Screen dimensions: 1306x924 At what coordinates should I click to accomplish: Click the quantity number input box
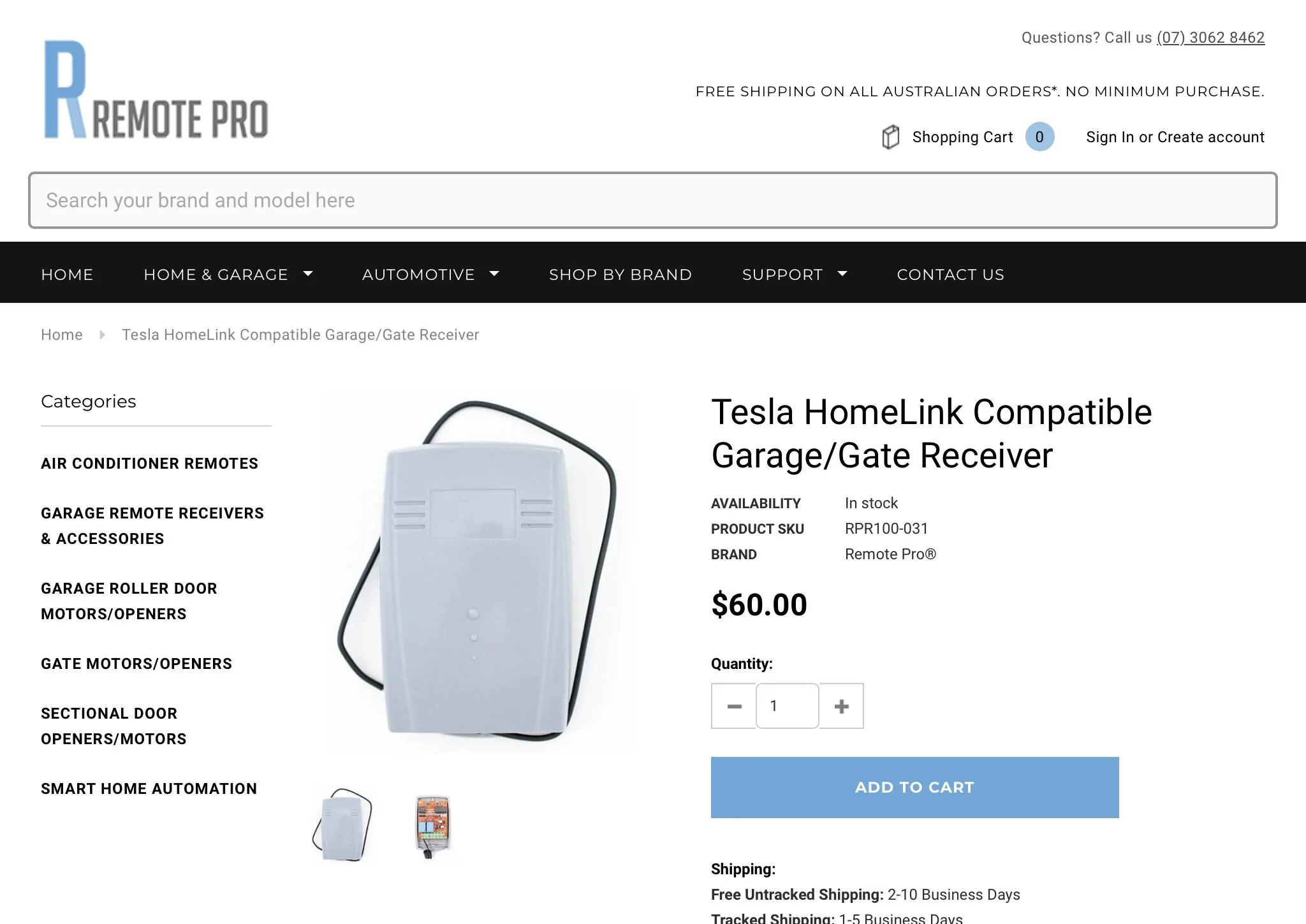[788, 706]
